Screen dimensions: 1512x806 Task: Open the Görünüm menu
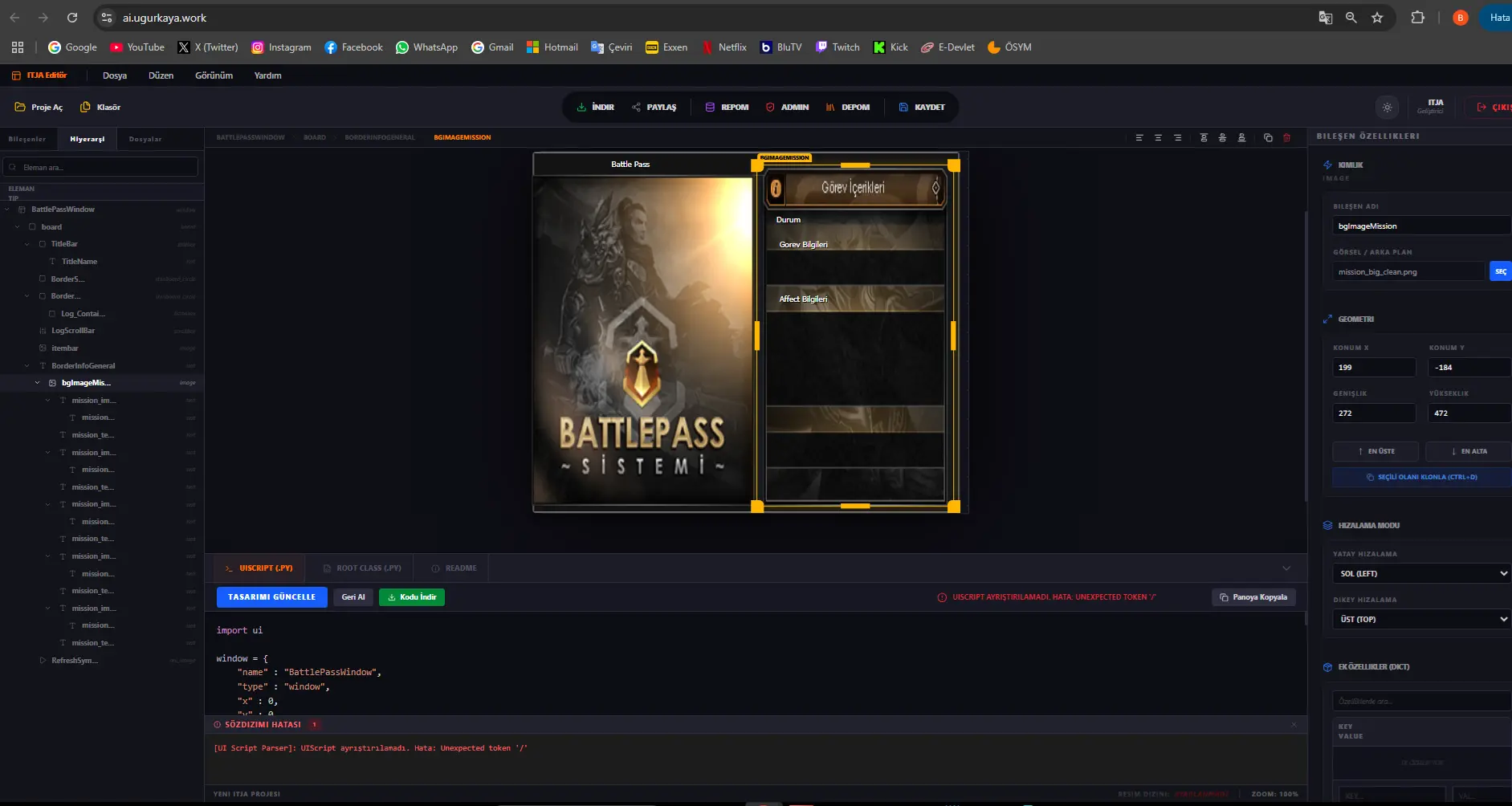(214, 75)
